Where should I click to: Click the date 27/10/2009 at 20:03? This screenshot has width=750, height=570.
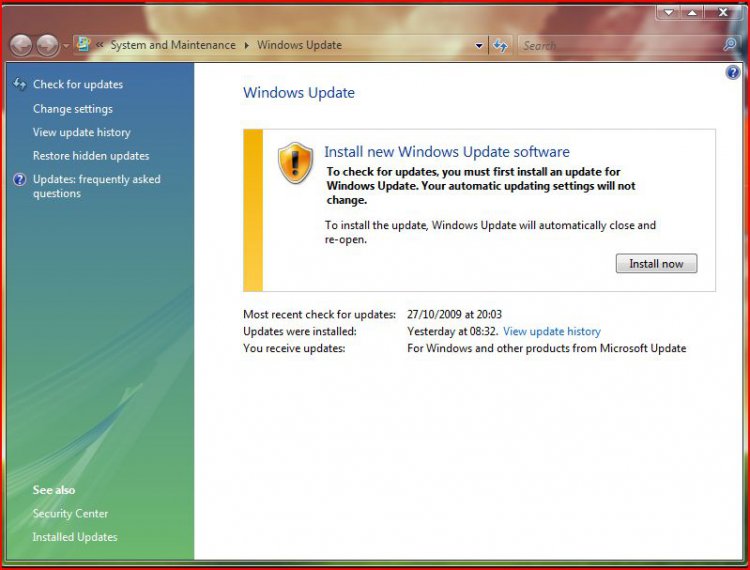point(454,315)
